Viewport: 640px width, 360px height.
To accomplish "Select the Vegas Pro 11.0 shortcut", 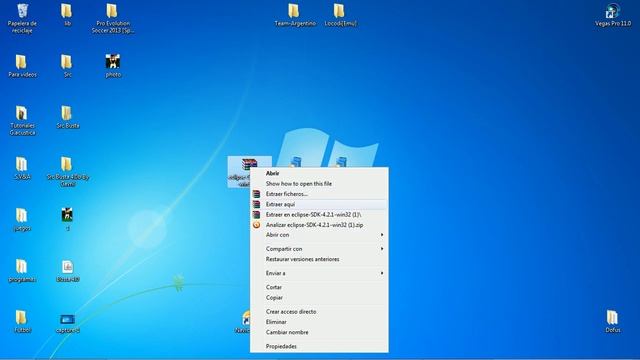I will 612,15.
